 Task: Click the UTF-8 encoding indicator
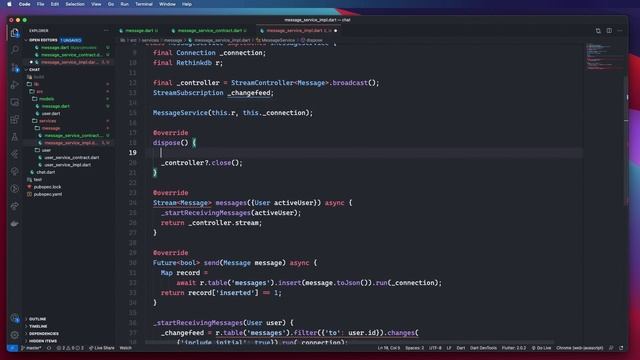coord(435,348)
